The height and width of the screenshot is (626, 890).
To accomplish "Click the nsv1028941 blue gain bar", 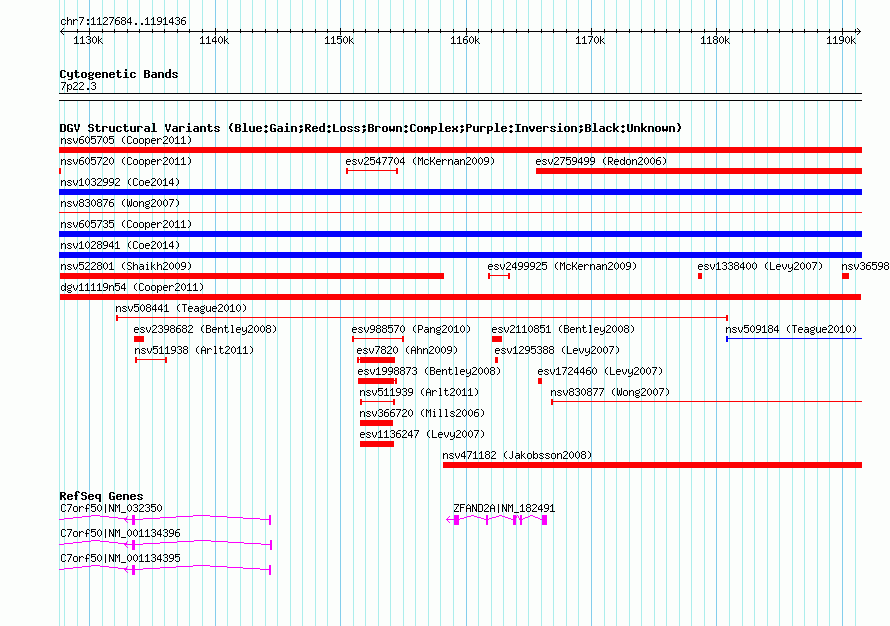I will pos(460,255).
